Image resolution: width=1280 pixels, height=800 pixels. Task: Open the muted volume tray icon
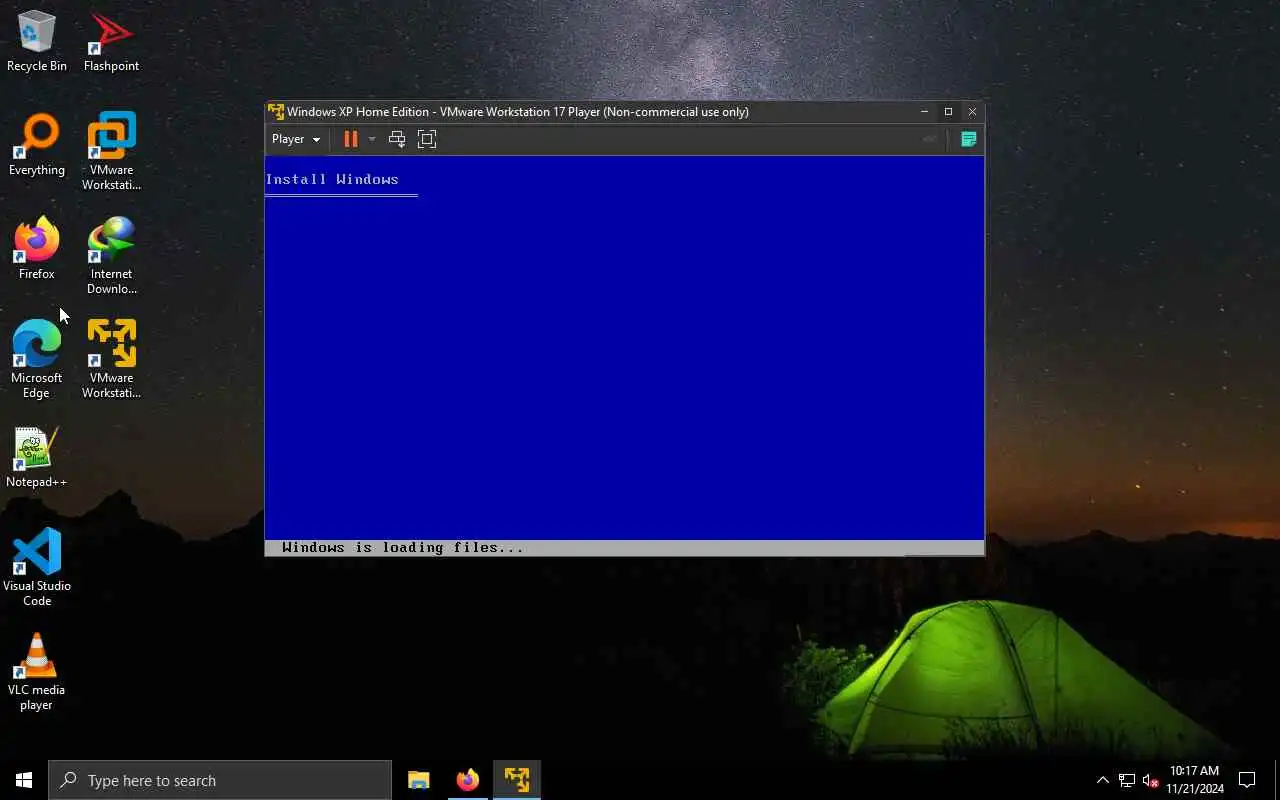tap(1151, 780)
